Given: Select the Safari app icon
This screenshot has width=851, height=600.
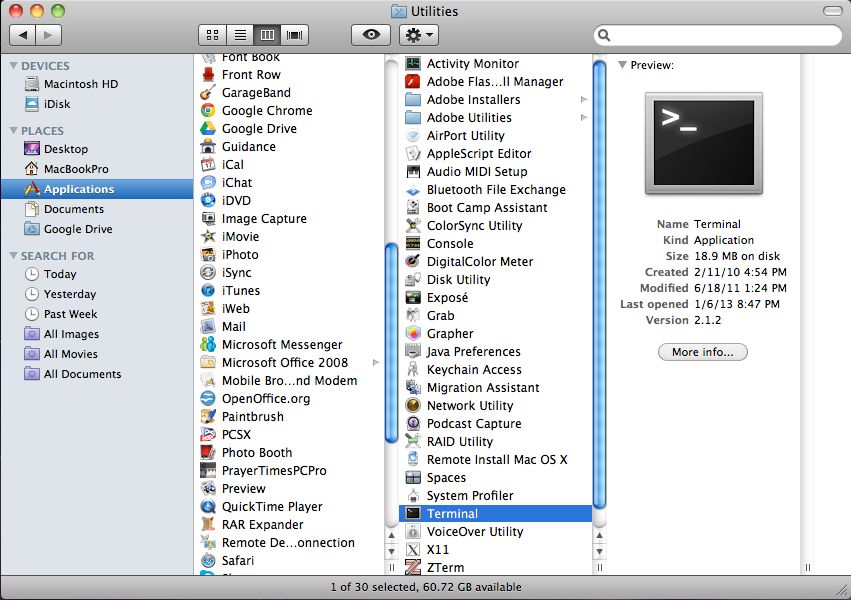Looking at the screenshot, I should click(208, 560).
